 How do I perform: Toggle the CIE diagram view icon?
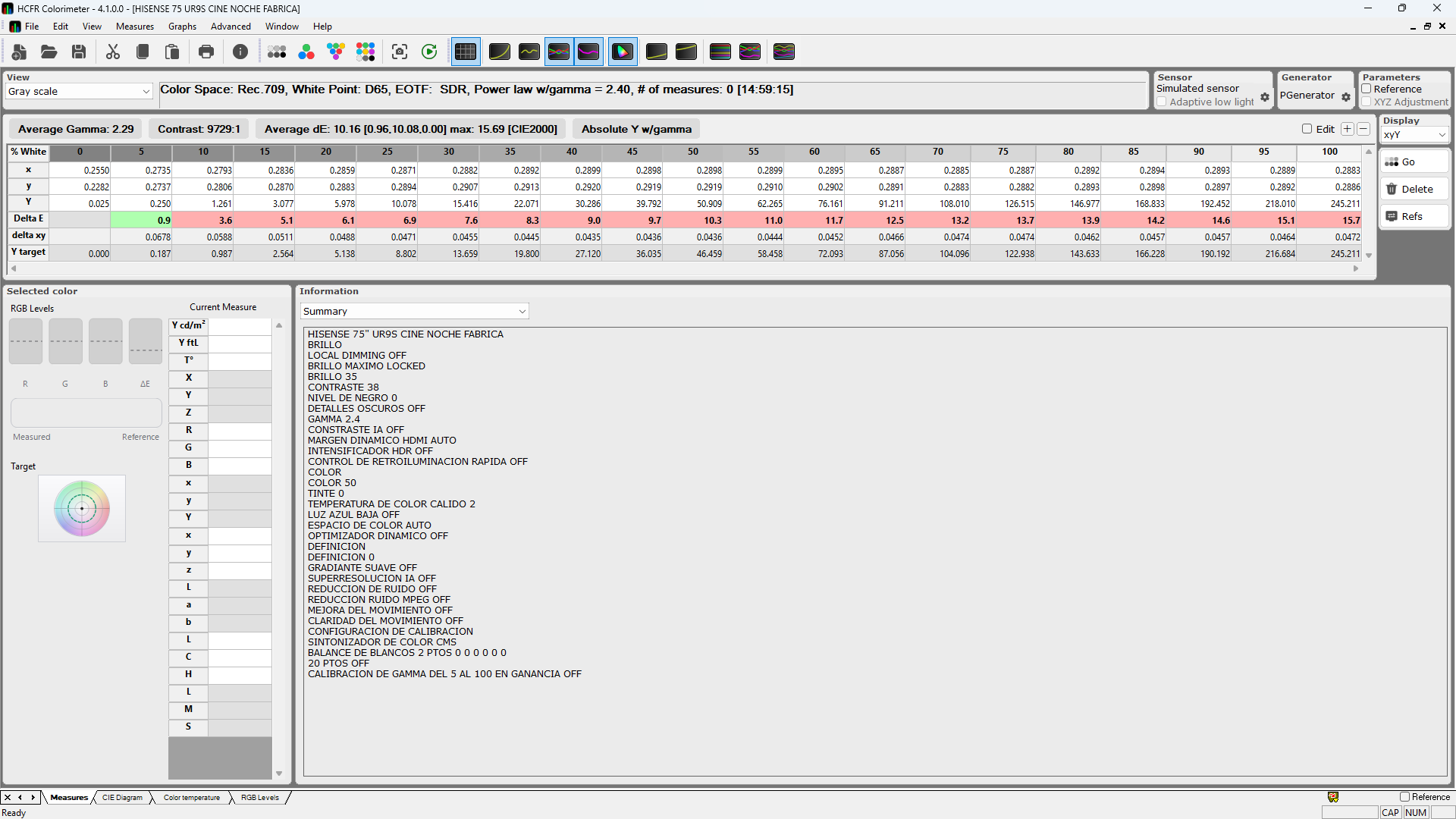623,52
